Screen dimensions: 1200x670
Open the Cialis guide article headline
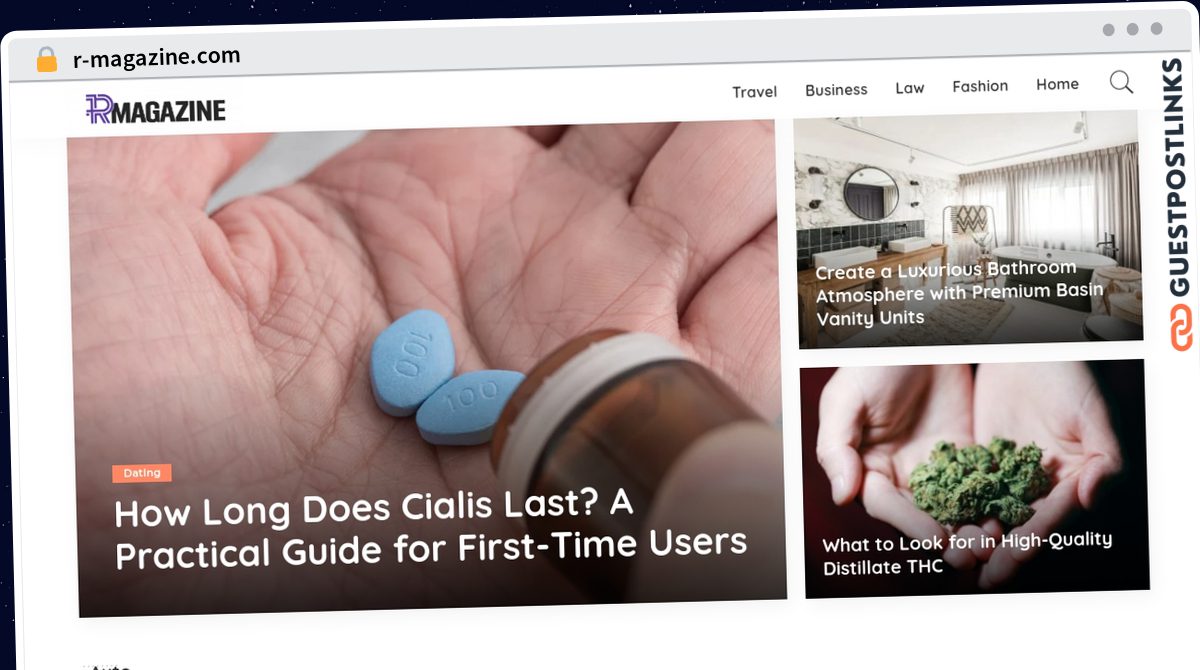click(430, 528)
